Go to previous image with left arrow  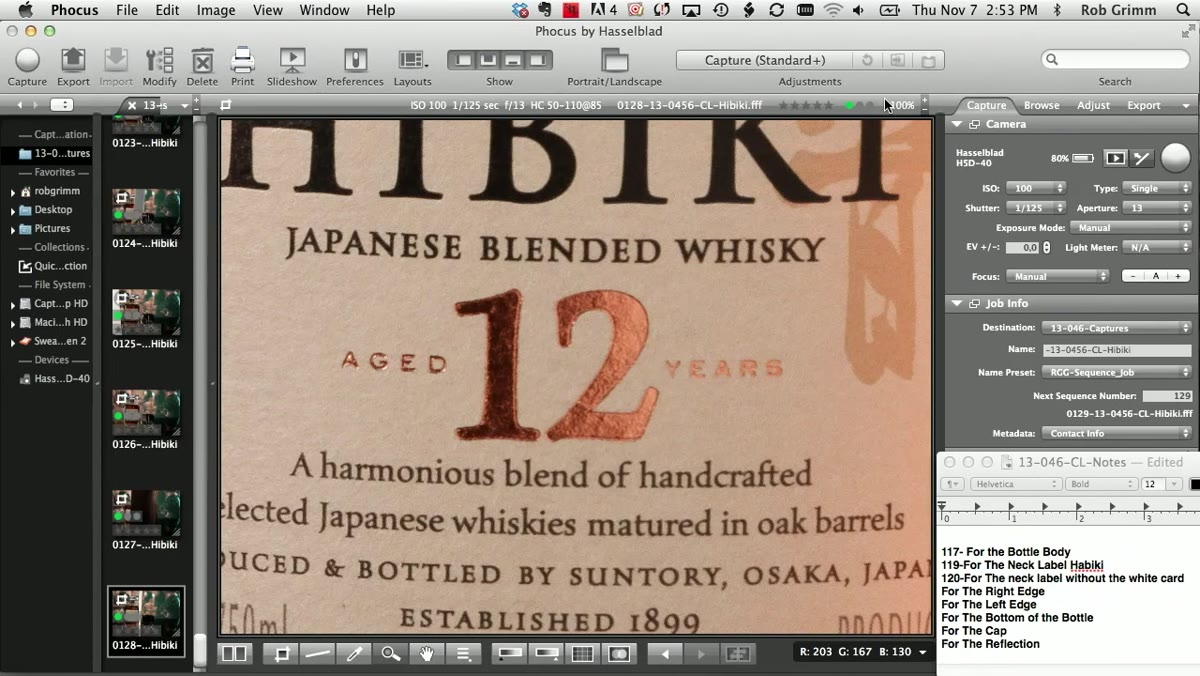click(665, 653)
